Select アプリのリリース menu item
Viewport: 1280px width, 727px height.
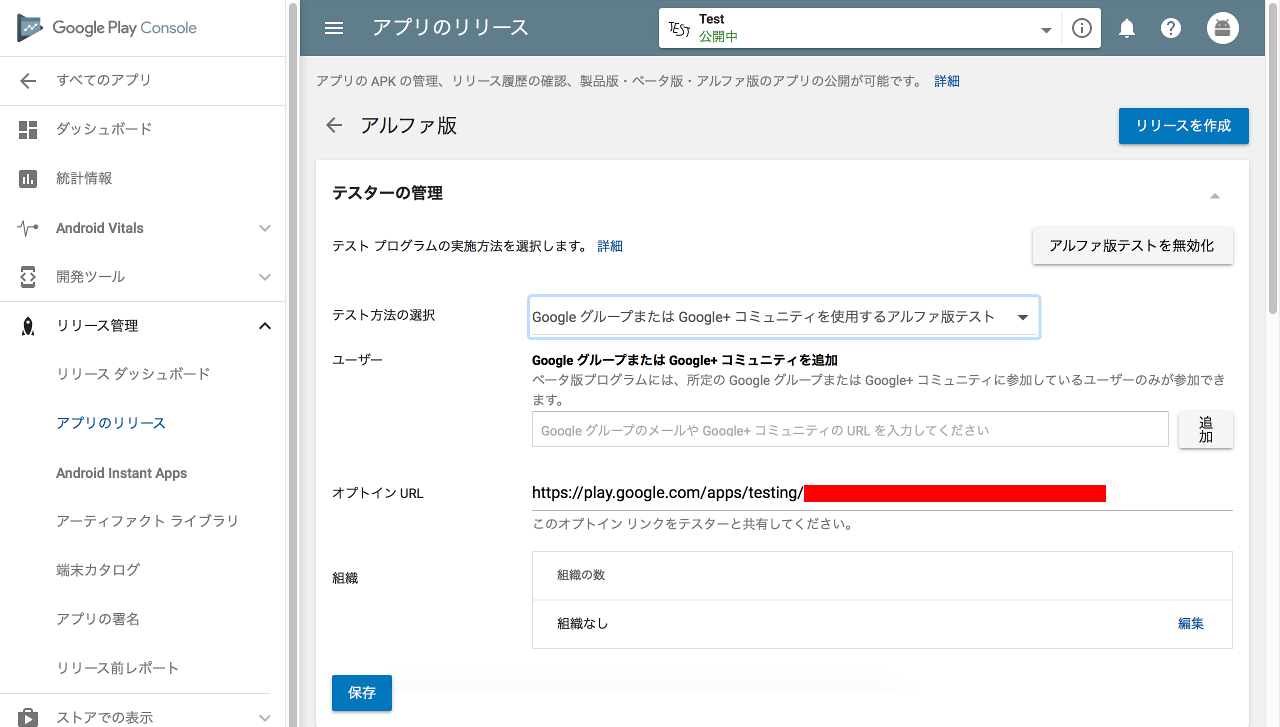pos(111,423)
